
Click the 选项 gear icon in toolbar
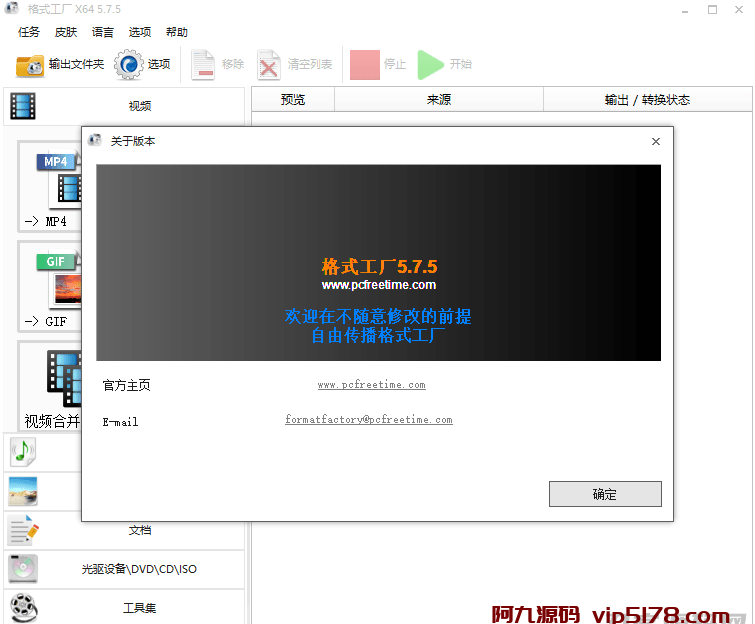click(x=129, y=64)
